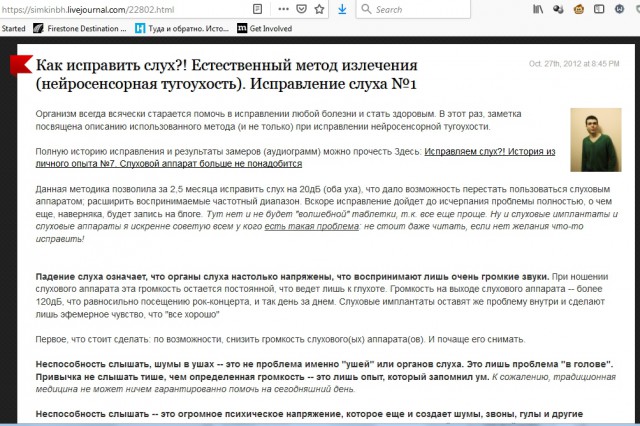
Task: Click paragraph starting 'Организм всегда всячески'
Action: 278,120
